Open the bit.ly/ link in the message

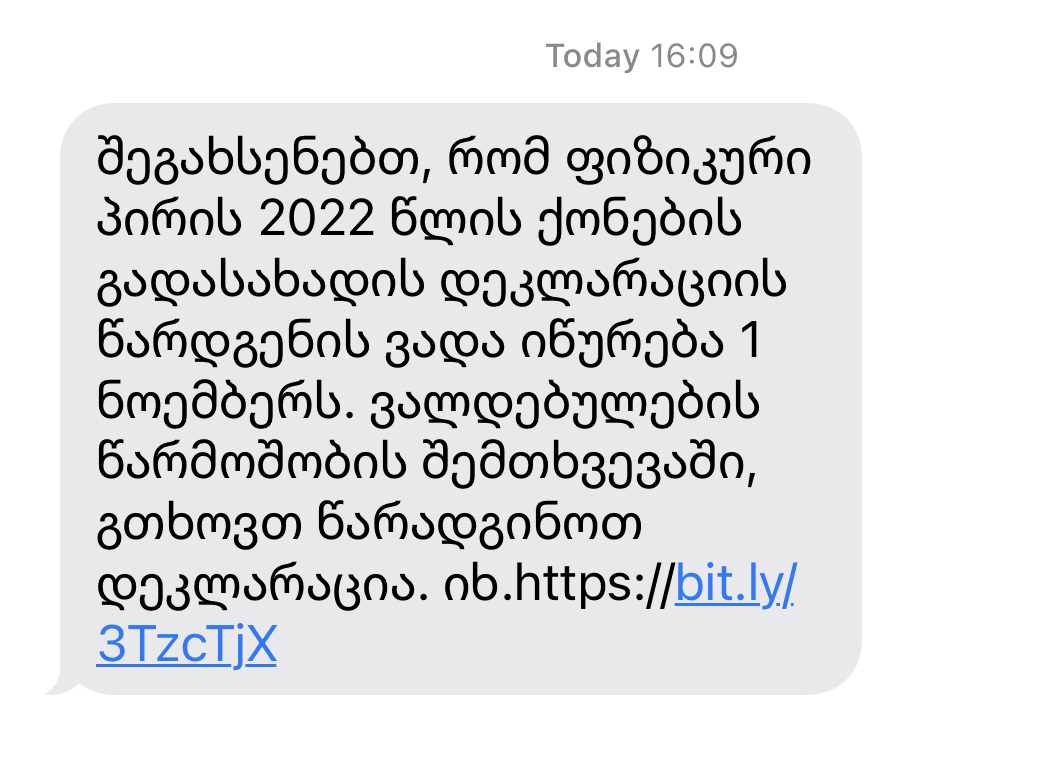(x=735, y=585)
